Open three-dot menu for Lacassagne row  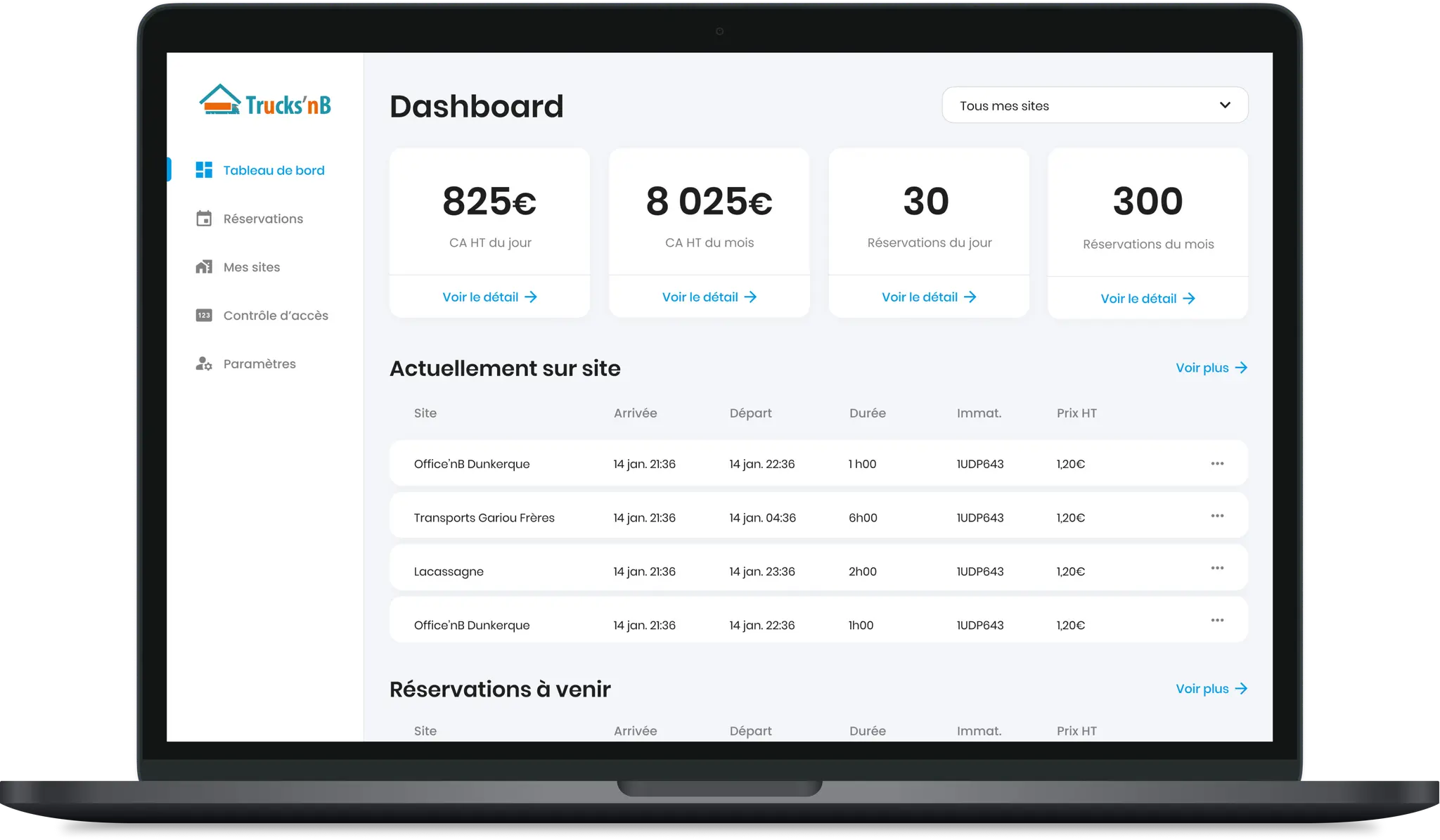click(1217, 568)
